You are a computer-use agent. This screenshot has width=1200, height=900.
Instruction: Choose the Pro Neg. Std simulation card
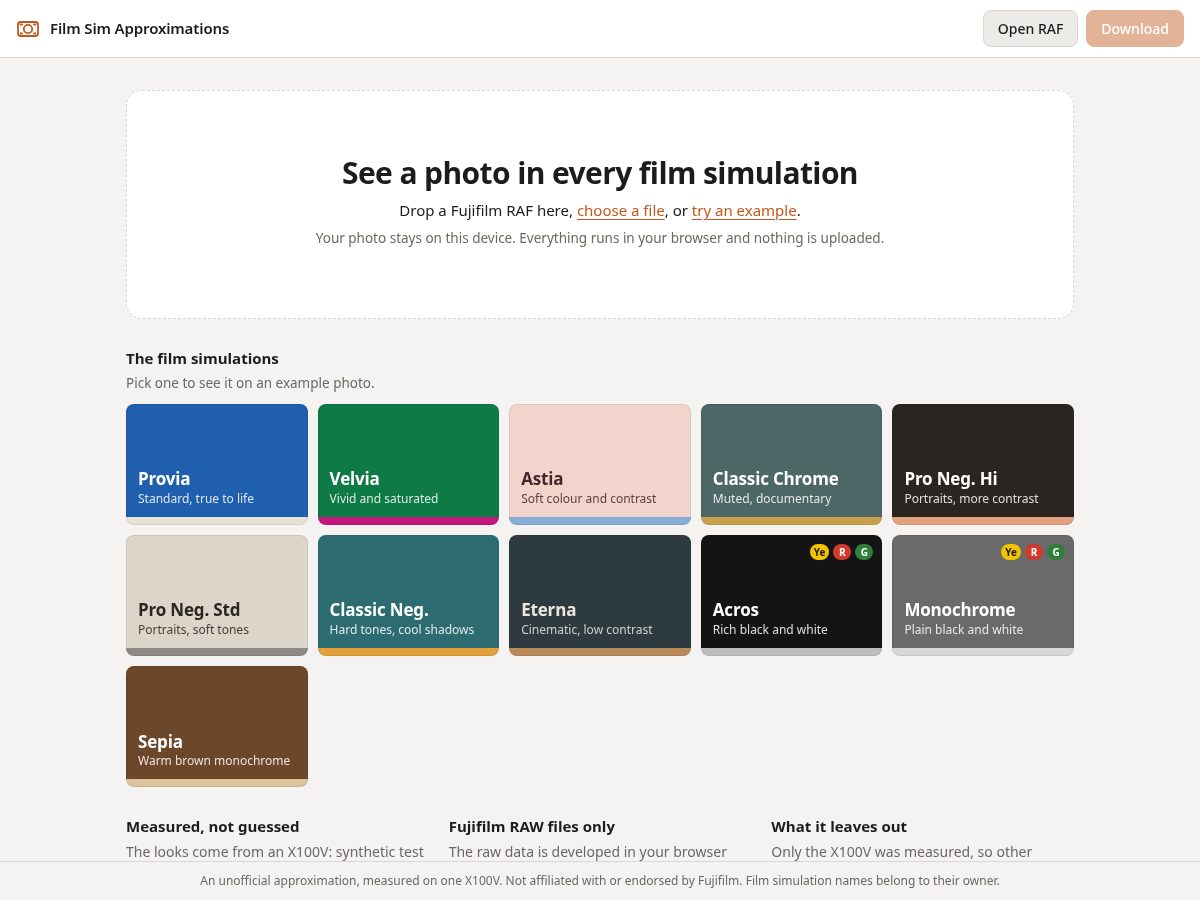coord(217,595)
